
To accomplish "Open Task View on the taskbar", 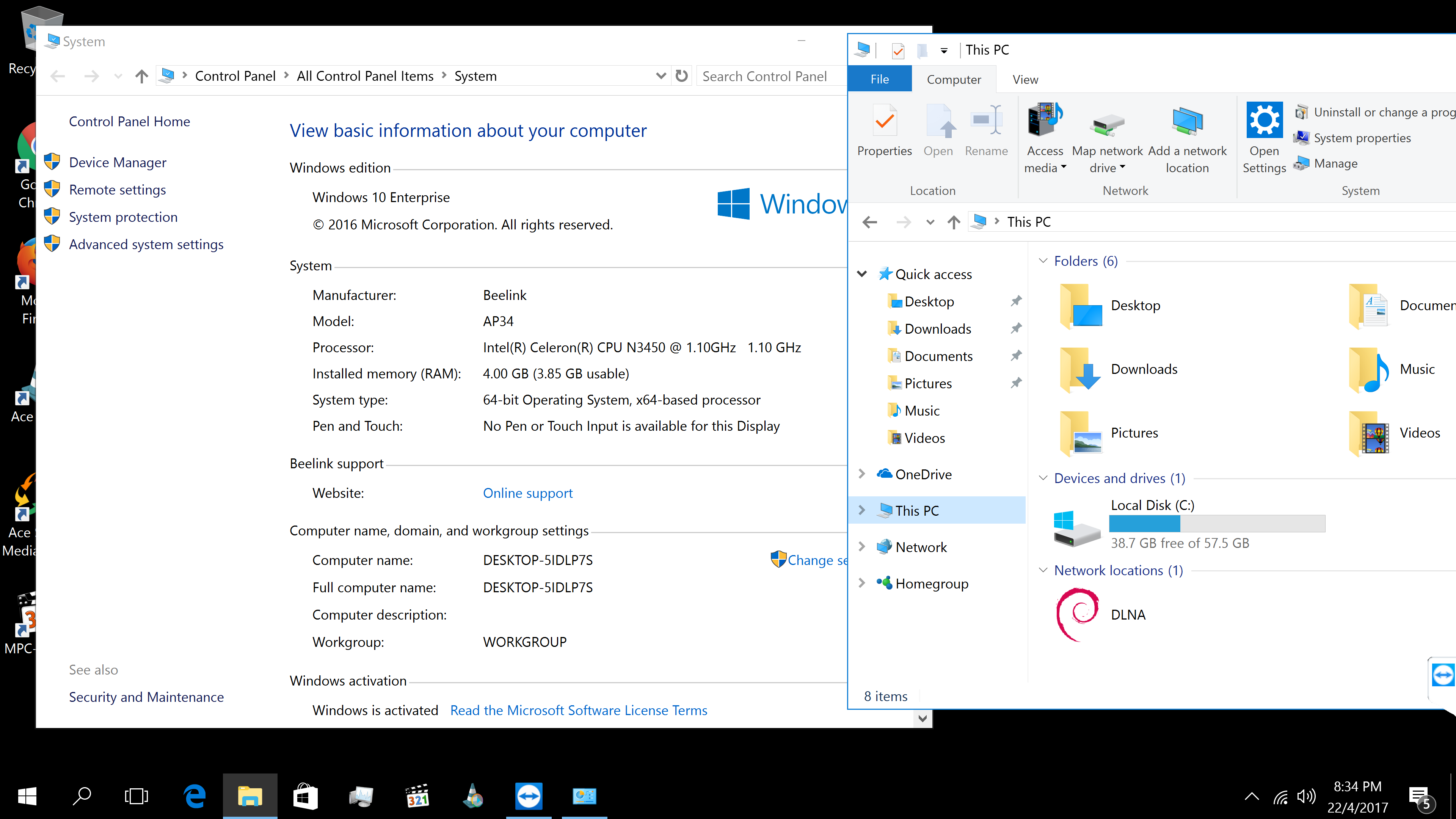I will point(136,796).
